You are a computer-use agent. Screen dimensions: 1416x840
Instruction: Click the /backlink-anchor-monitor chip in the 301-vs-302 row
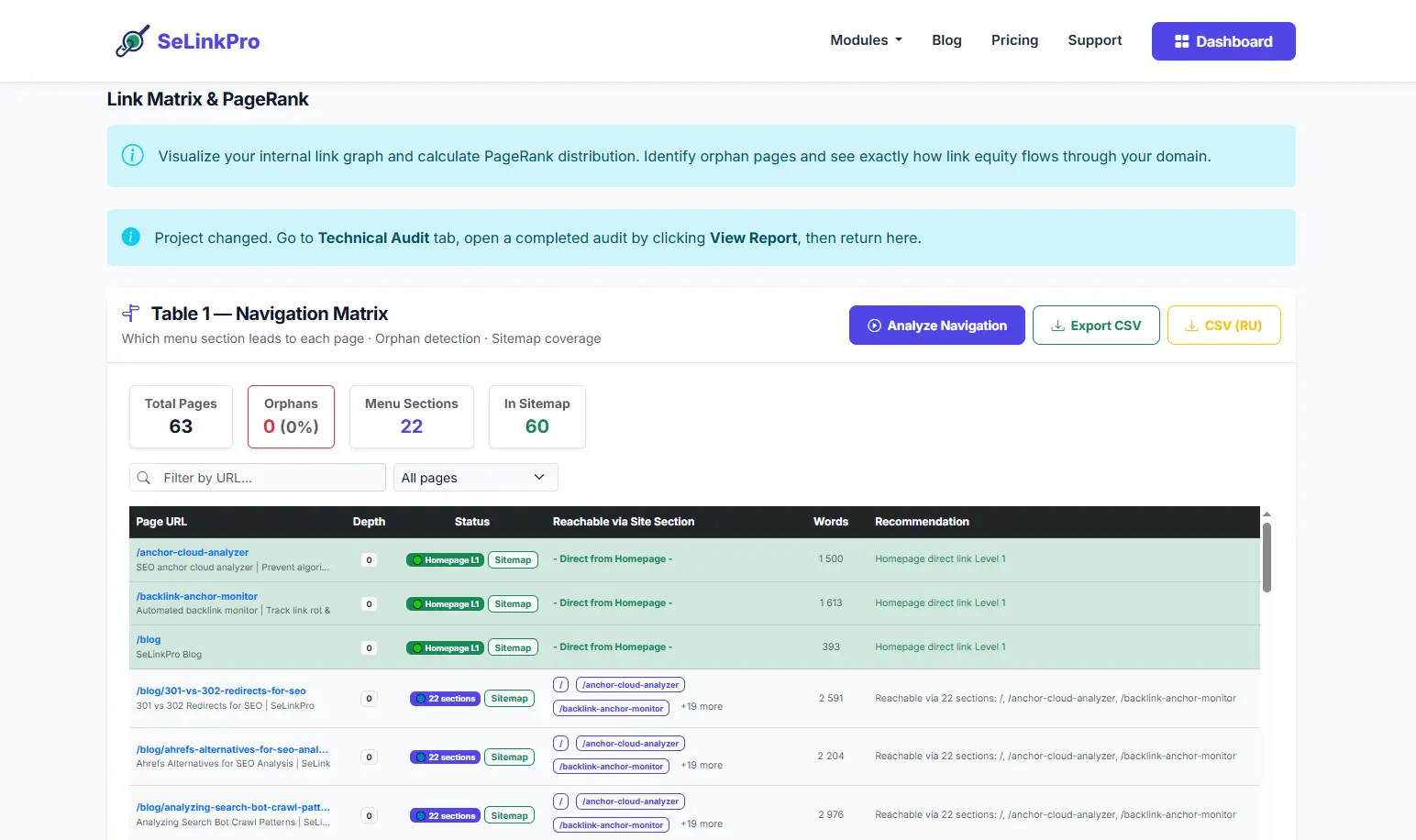[x=611, y=708]
